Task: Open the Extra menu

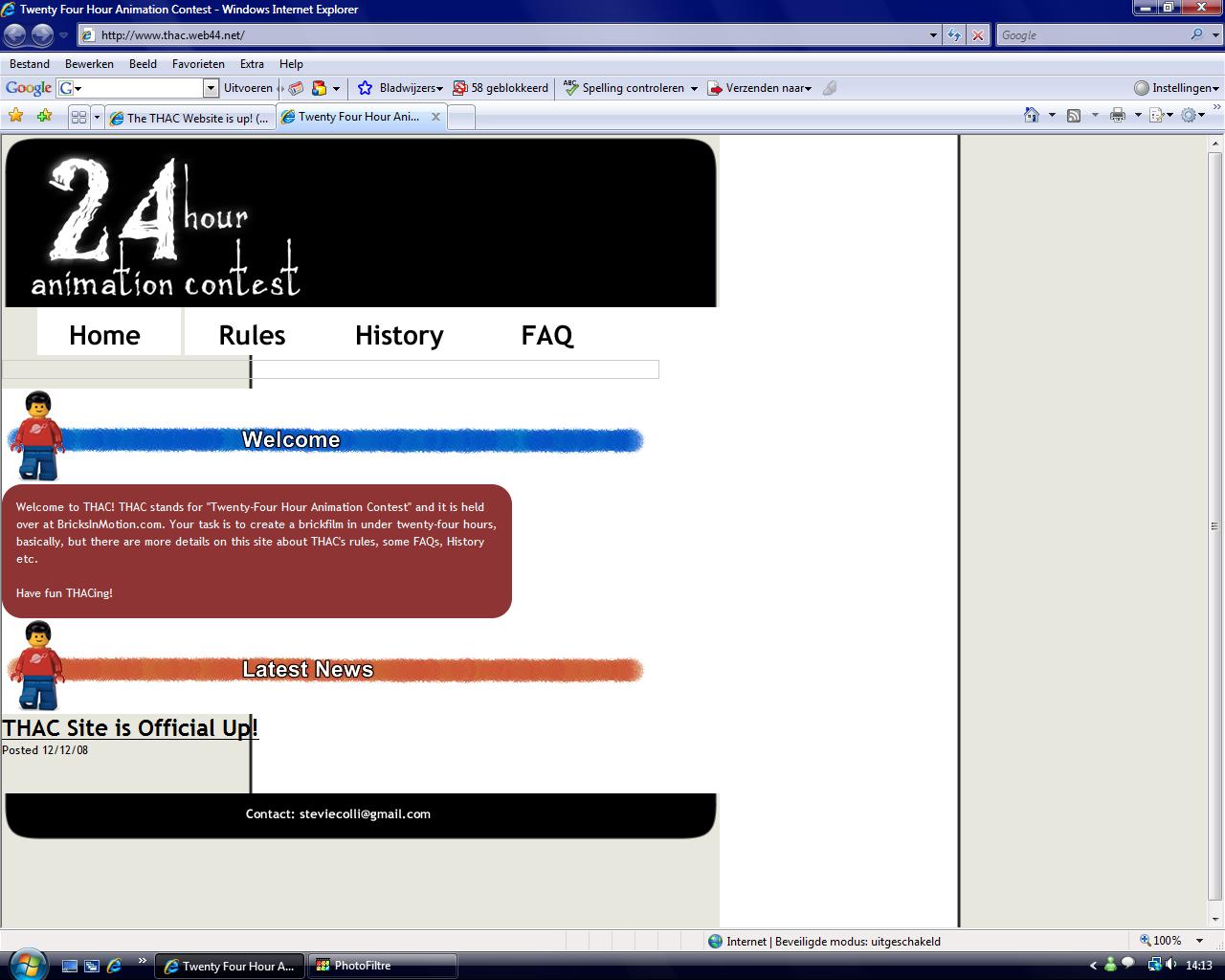Action: pos(252,64)
